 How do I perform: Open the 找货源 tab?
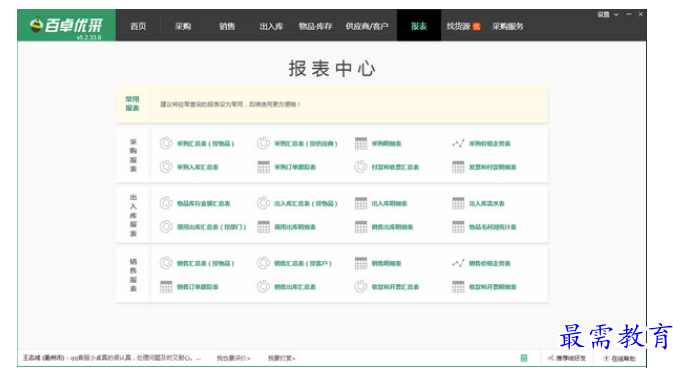pos(463,26)
